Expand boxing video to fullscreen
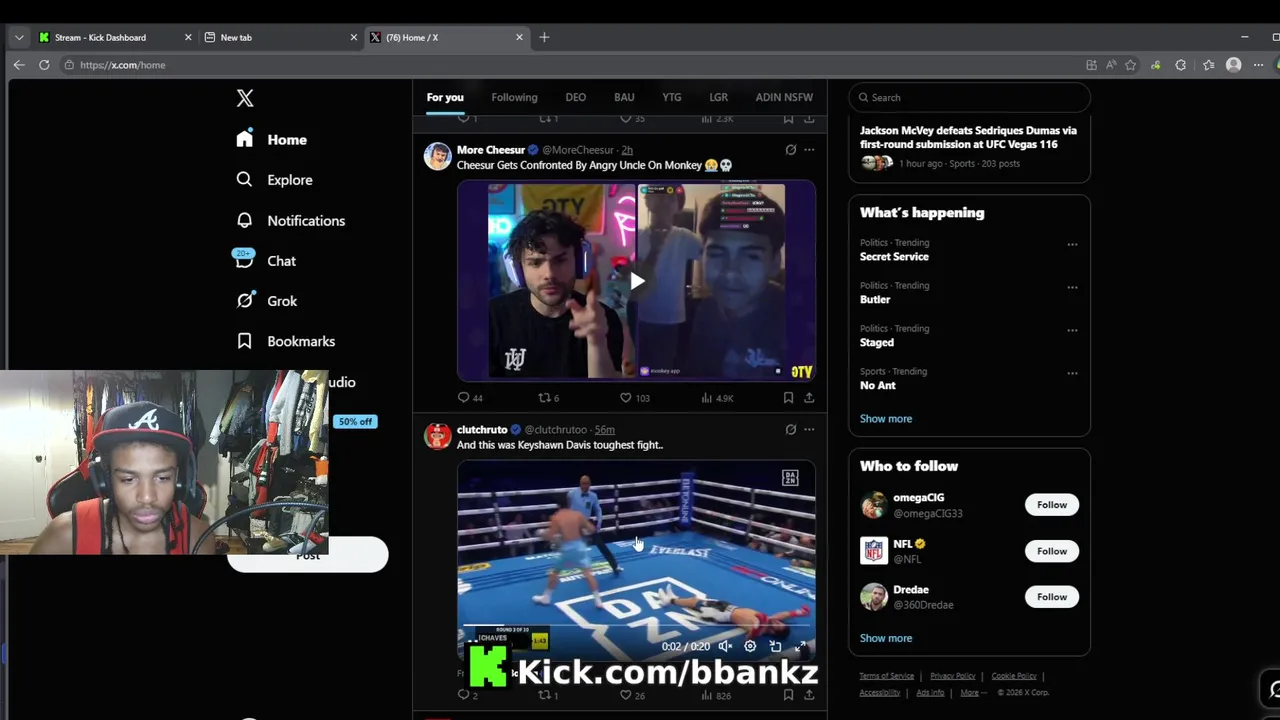The width and height of the screenshot is (1280, 720). 800,646
